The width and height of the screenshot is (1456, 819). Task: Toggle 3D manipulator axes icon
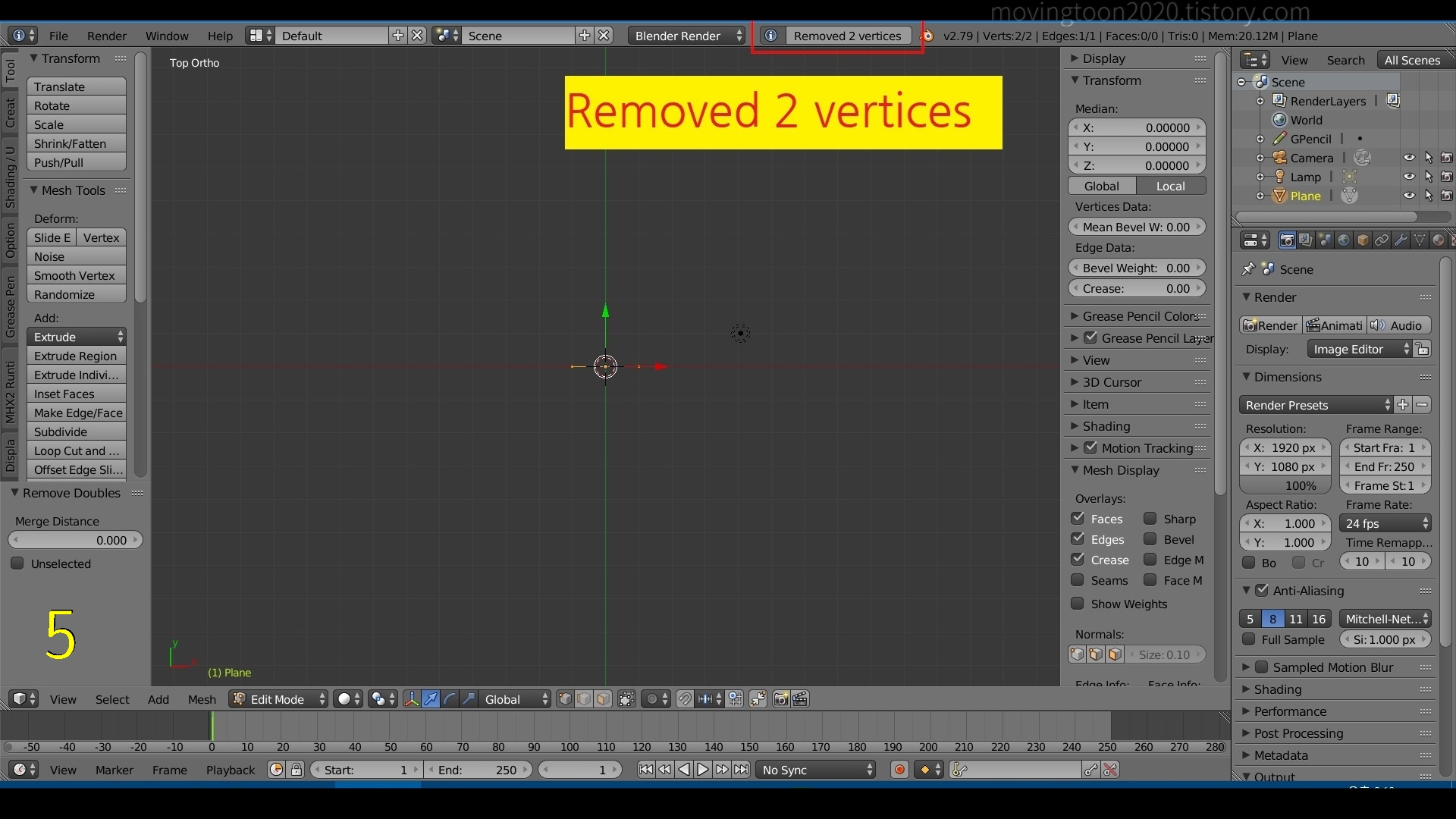(x=412, y=699)
